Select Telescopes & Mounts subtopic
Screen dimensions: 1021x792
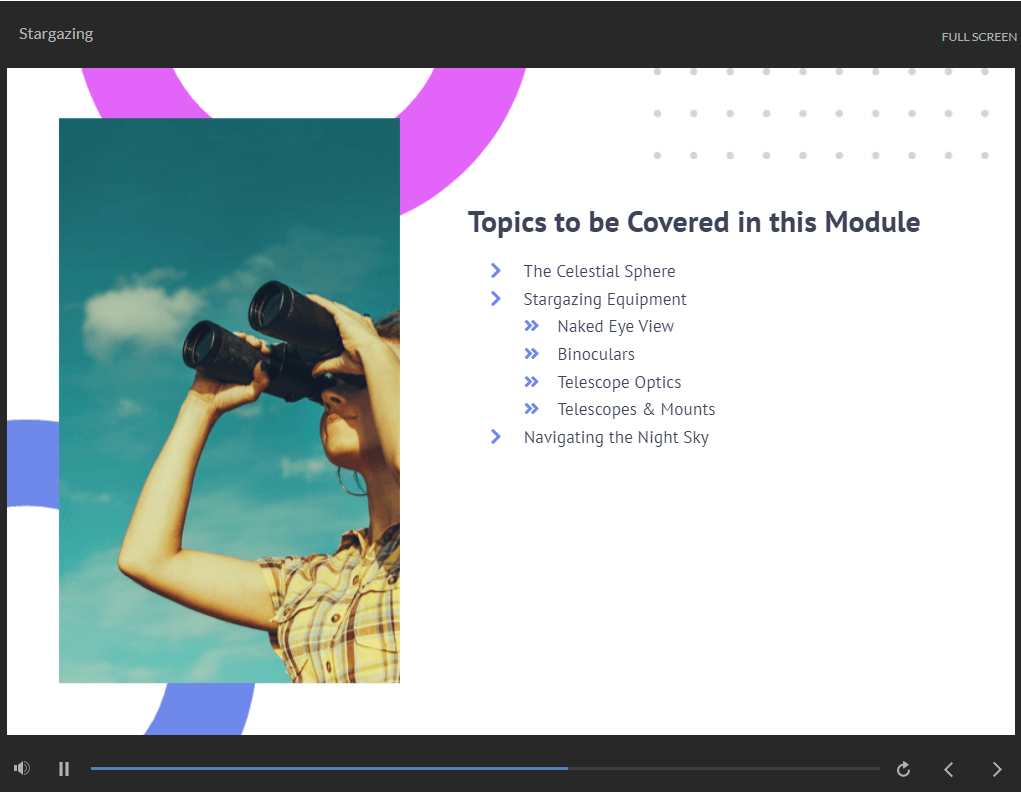coord(636,410)
